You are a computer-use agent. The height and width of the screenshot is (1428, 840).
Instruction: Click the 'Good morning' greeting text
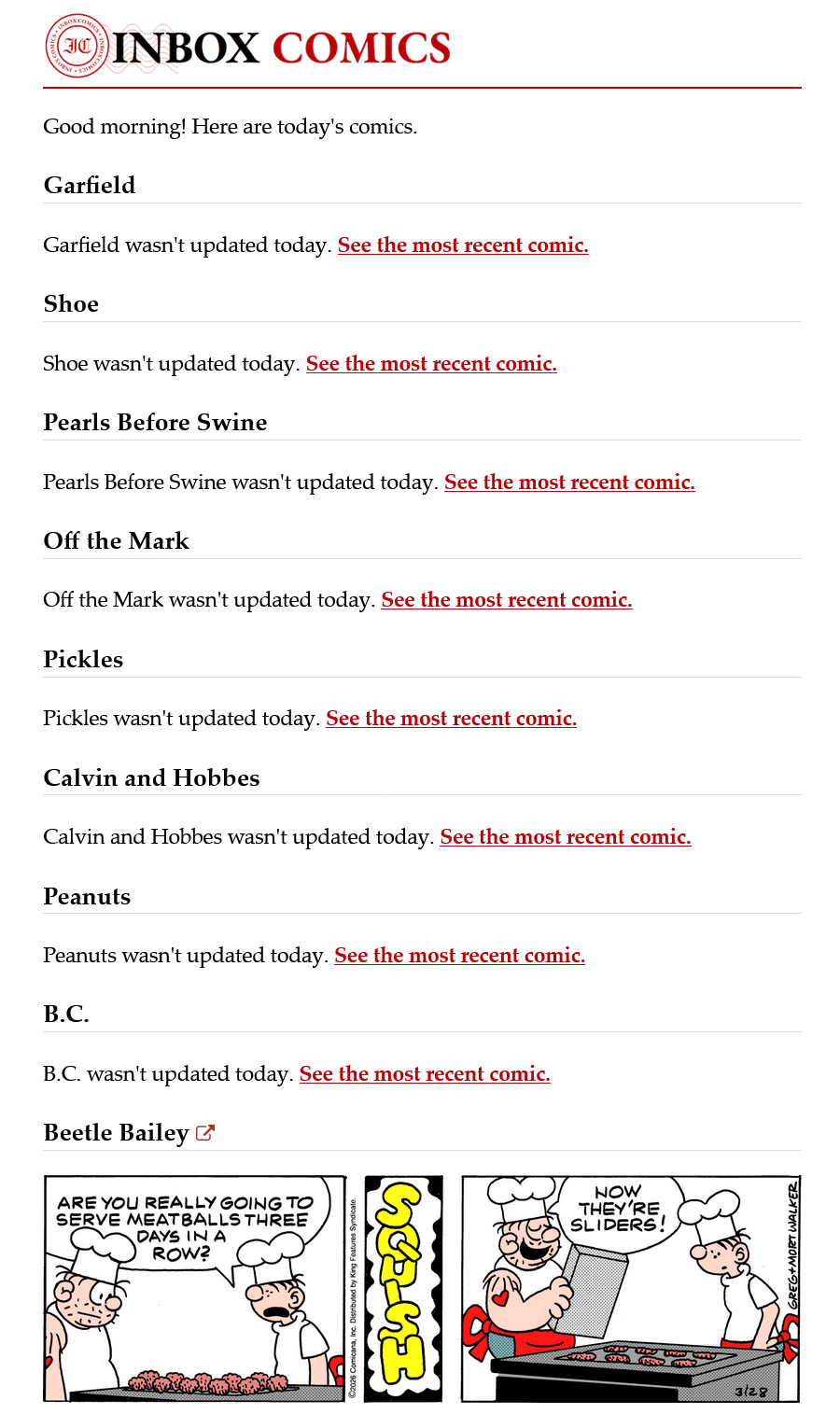point(230,127)
